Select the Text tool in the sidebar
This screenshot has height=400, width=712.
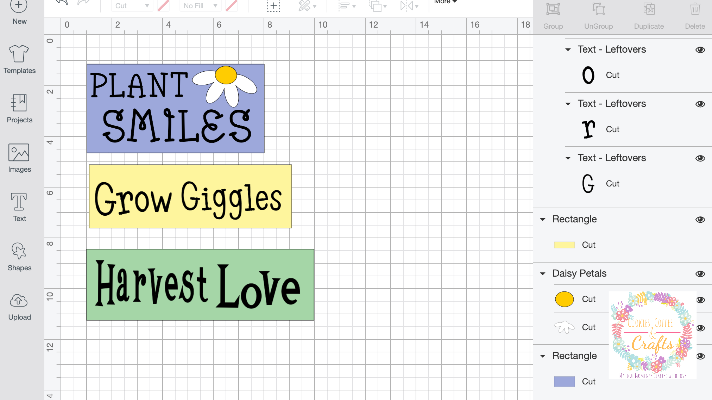coord(19,207)
